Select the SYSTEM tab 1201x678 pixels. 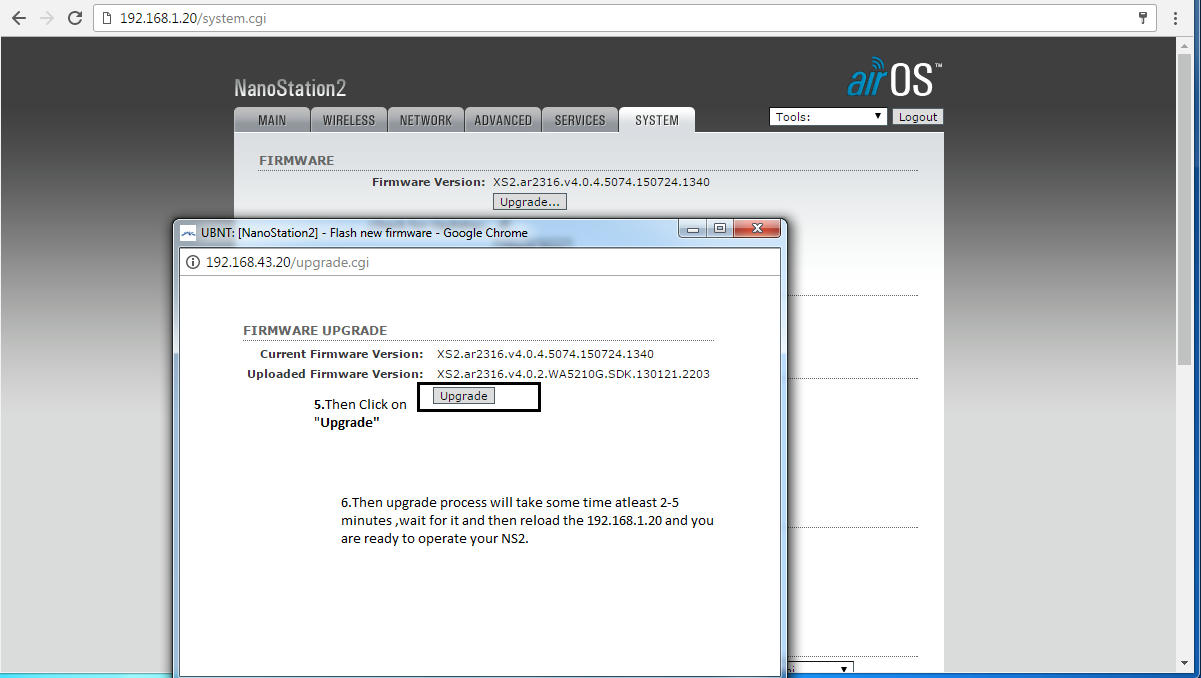[657, 120]
